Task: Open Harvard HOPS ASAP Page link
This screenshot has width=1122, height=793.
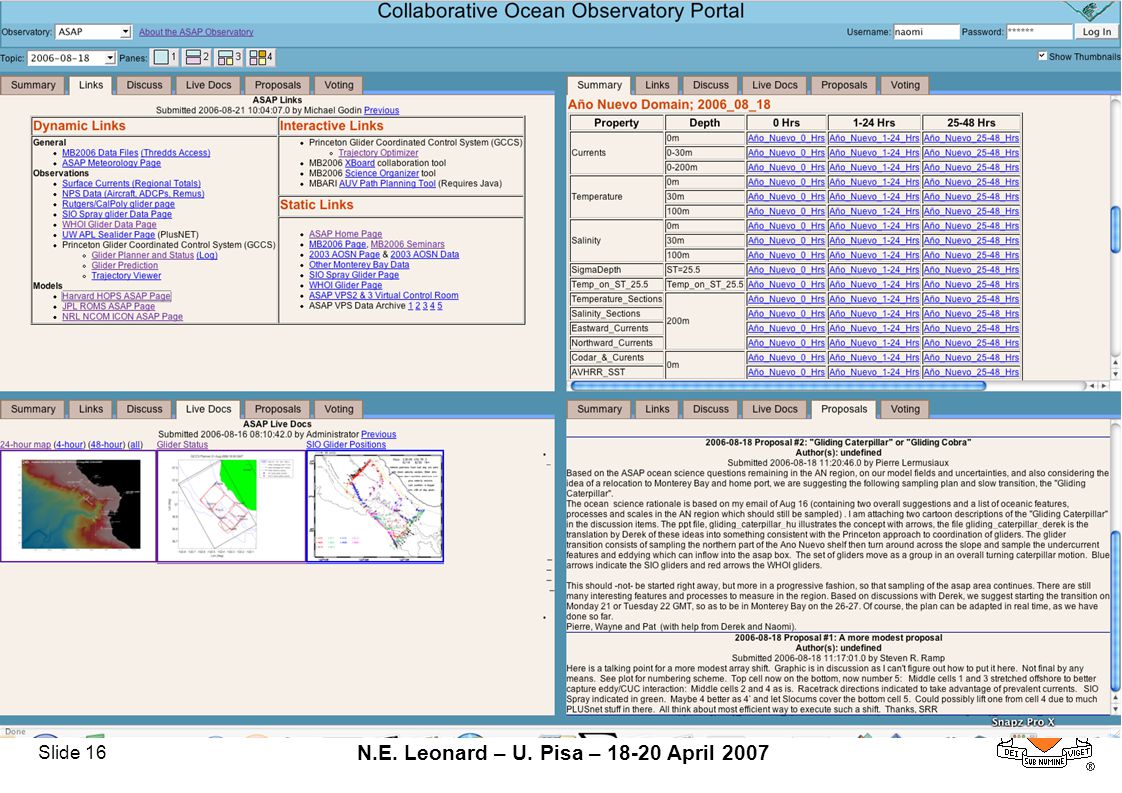Action: coord(116,296)
